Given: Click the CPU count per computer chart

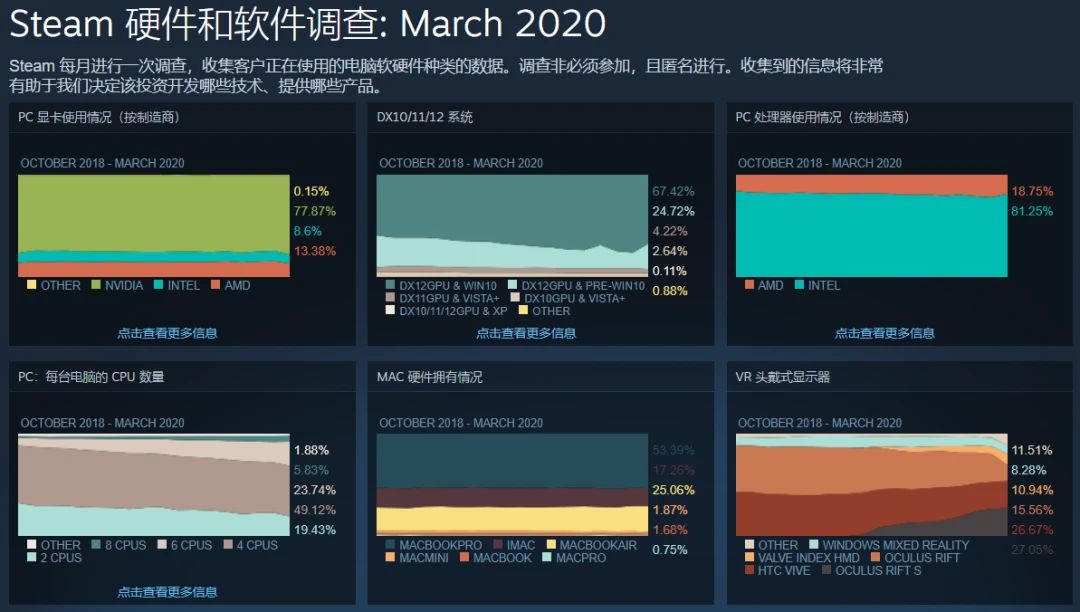Looking at the screenshot, I should (x=154, y=485).
